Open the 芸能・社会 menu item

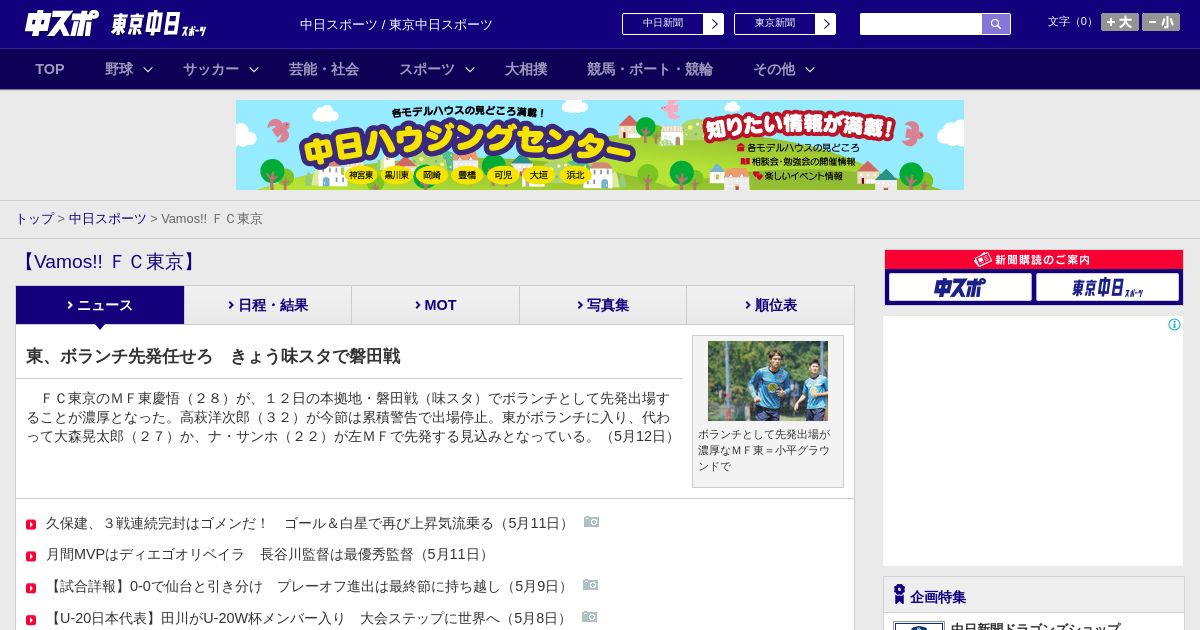324,69
